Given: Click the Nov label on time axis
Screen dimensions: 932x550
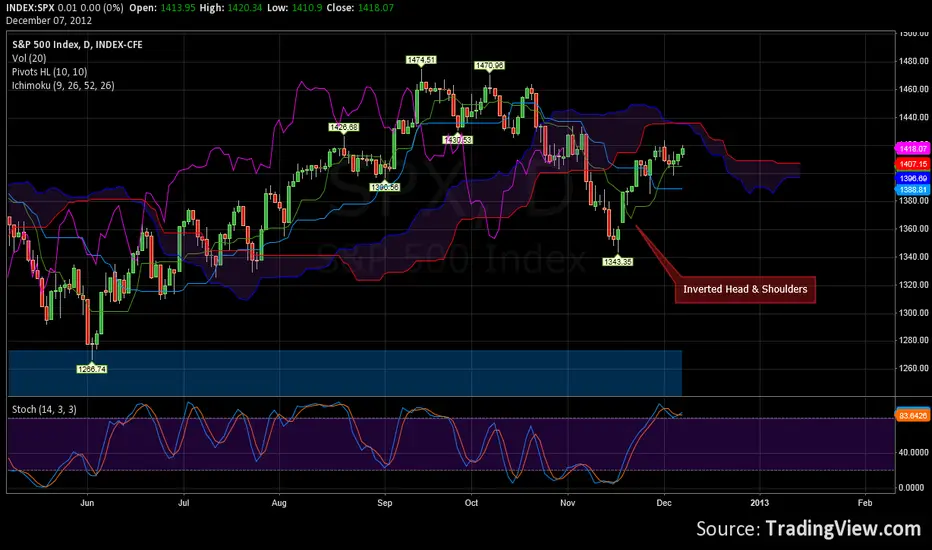Looking at the screenshot, I should (x=568, y=503).
